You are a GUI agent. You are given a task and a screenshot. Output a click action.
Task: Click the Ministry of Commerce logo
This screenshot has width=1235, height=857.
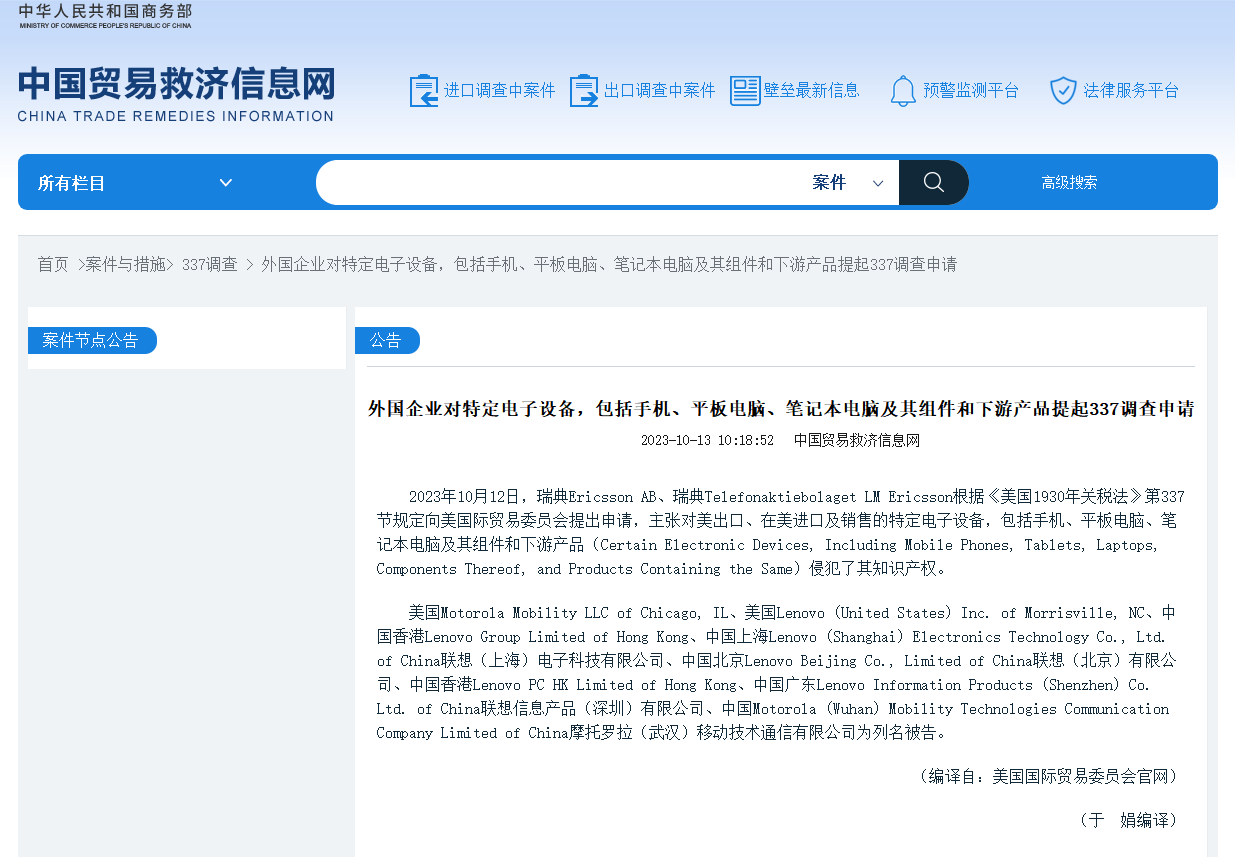pos(105,16)
